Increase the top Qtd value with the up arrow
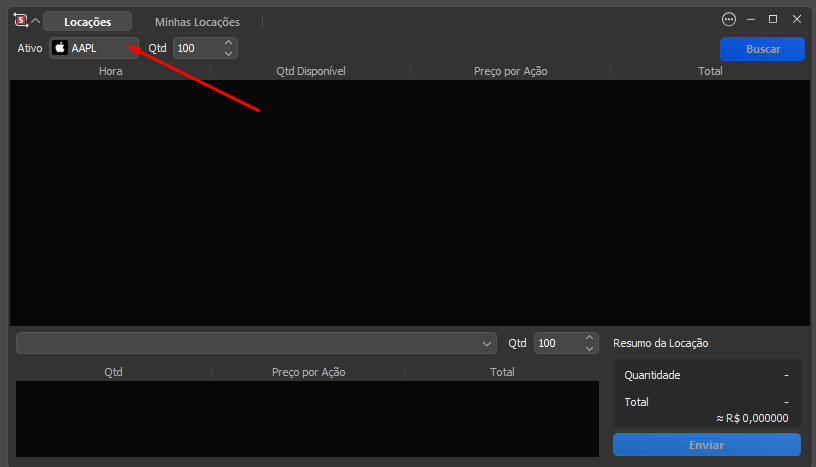816x467 pixels. (228, 43)
